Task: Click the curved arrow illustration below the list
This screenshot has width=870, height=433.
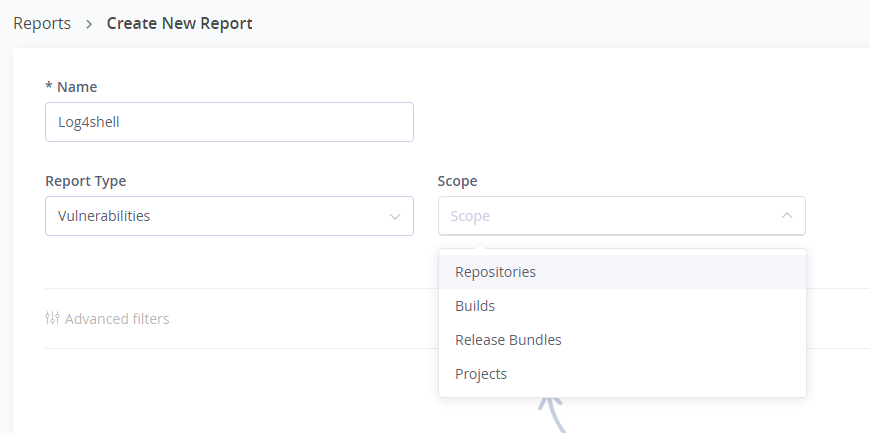Action: click(552, 413)
